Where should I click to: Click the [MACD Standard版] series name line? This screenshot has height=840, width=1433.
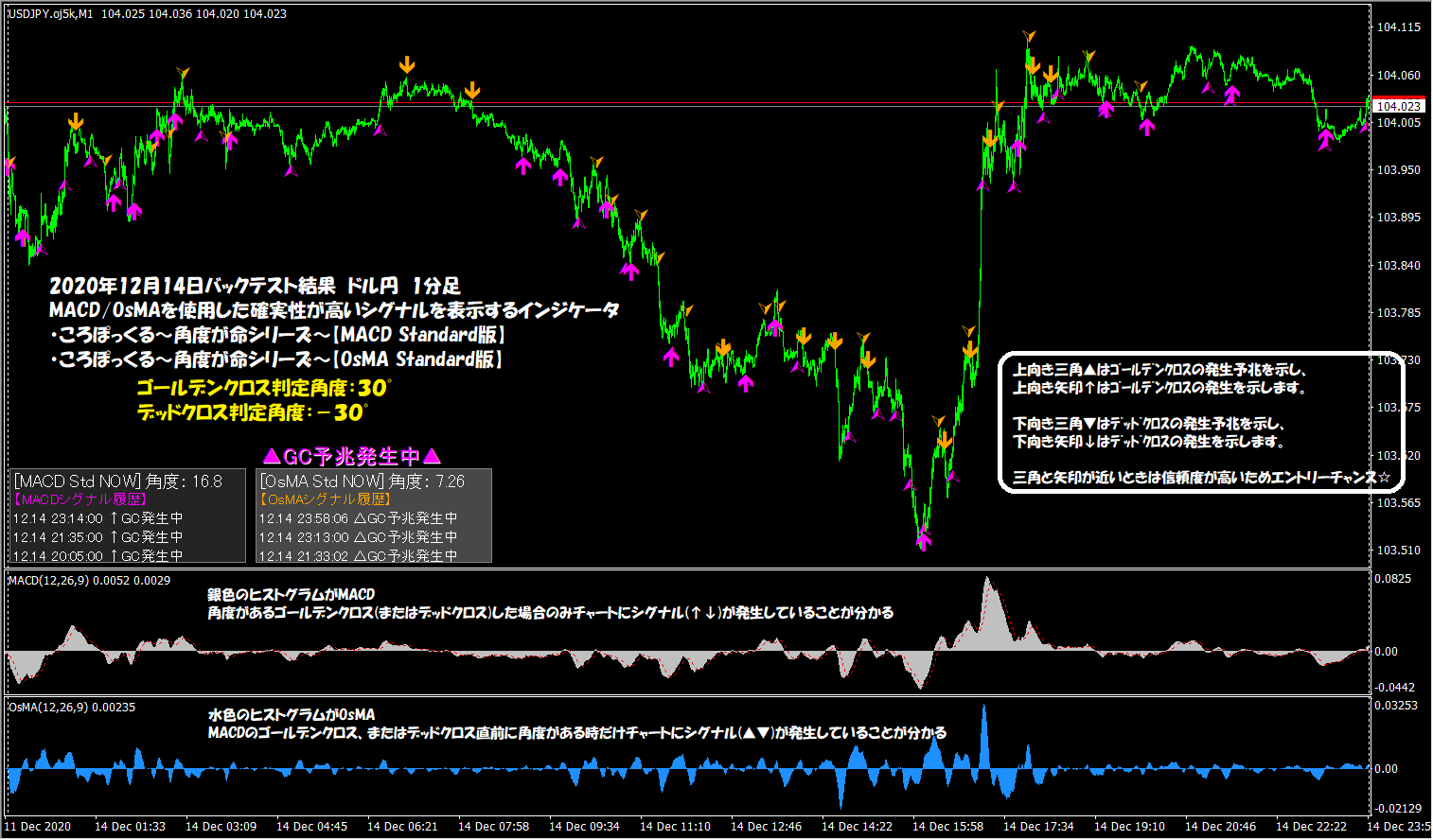tap(277, 335)
